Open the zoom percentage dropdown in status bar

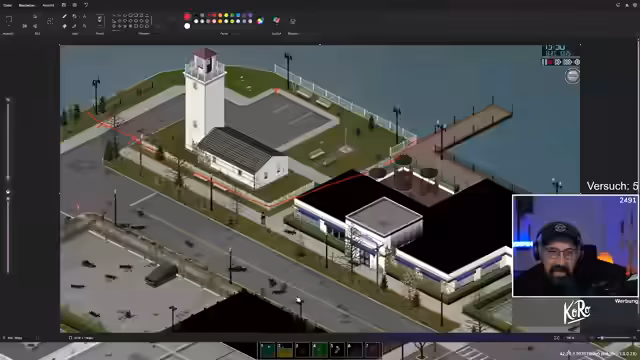click(570, 338)
